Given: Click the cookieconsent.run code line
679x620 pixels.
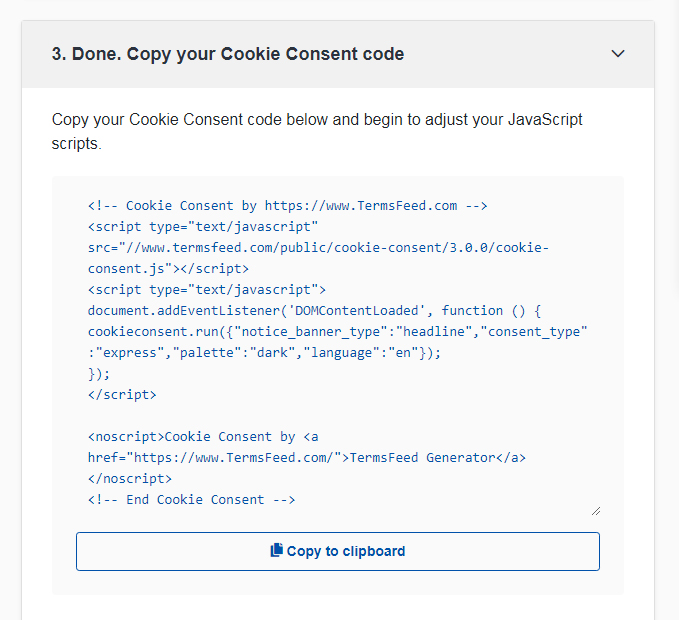Looking at the screenshot, I should [338, 332].
